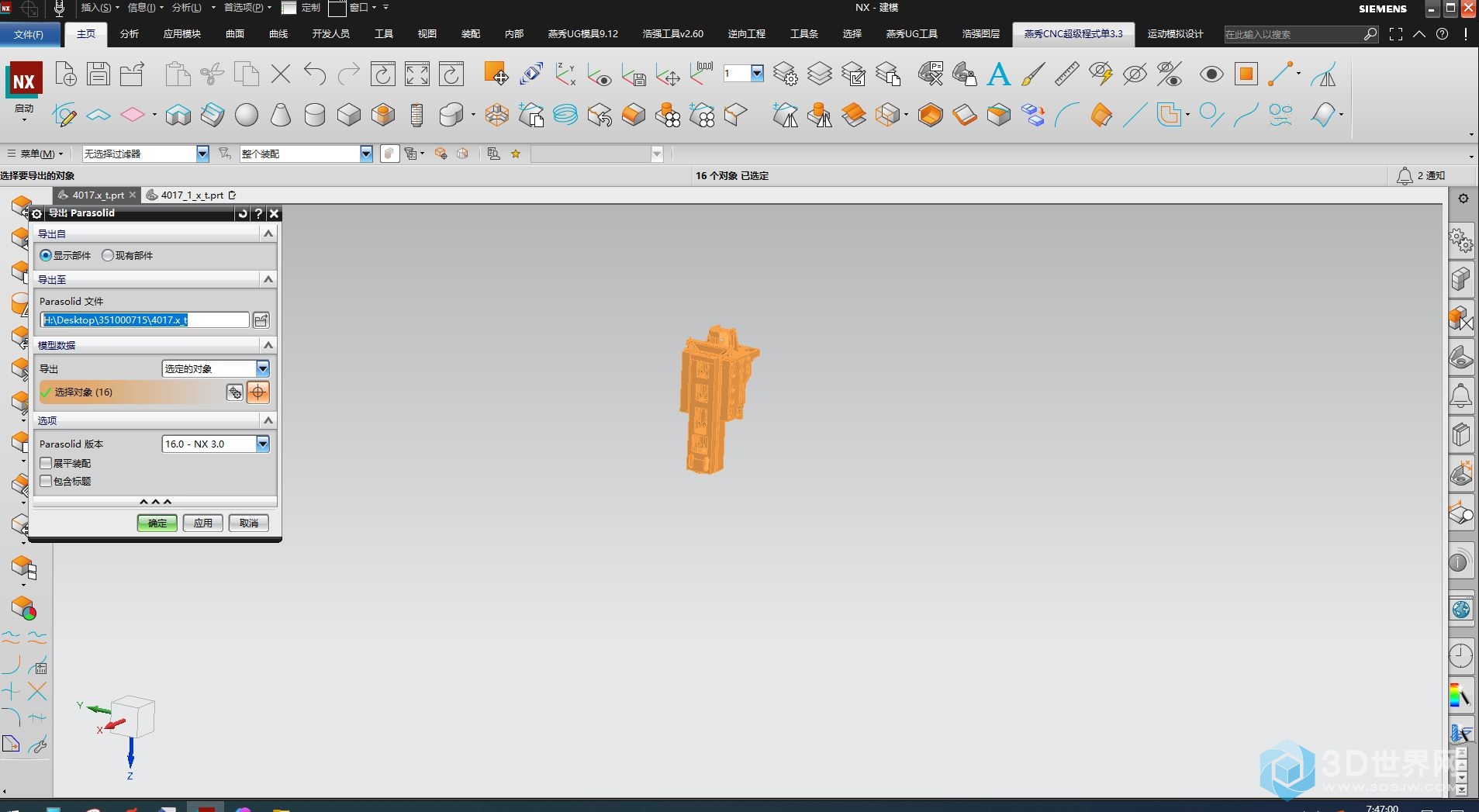Click the Save disk icon
Viewport: 1479px width, 812px height.
[x=98, y=74]
